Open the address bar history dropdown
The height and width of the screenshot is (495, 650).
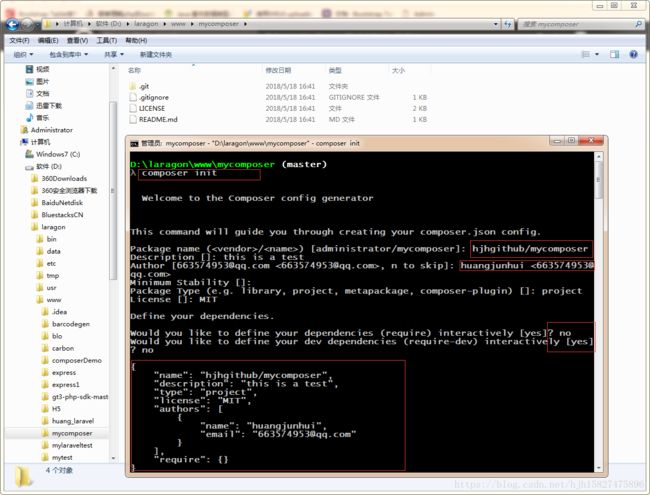[x=496, y=24]
